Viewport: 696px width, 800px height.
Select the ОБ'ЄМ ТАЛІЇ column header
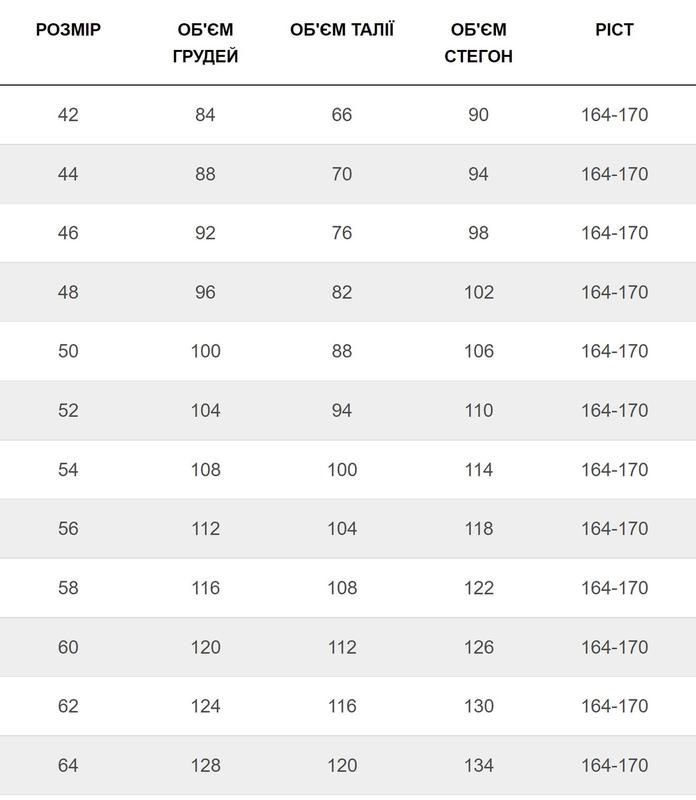pos(342,29)
